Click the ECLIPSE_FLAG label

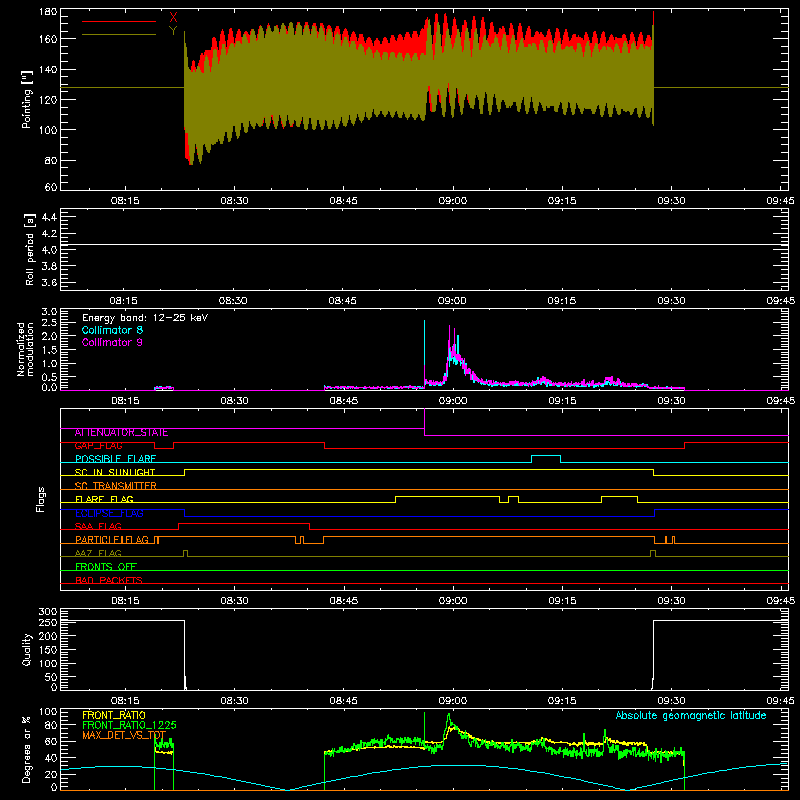109,513
